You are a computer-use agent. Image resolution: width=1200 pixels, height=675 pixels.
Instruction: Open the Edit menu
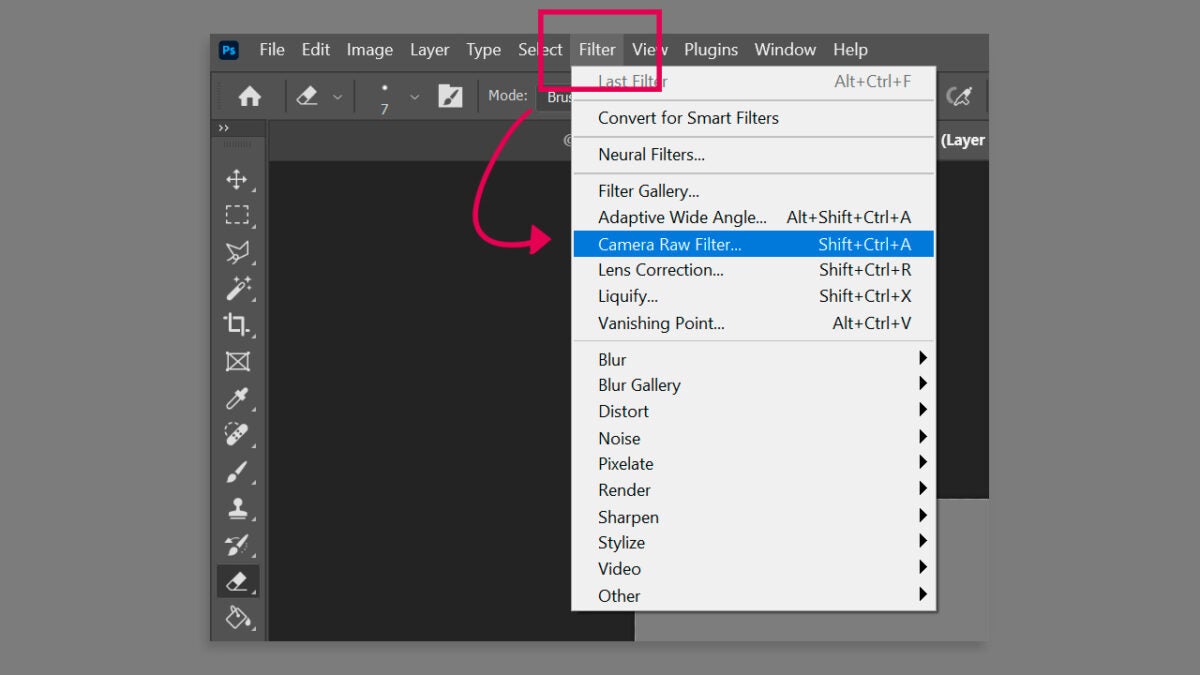[x=316, y=50]
